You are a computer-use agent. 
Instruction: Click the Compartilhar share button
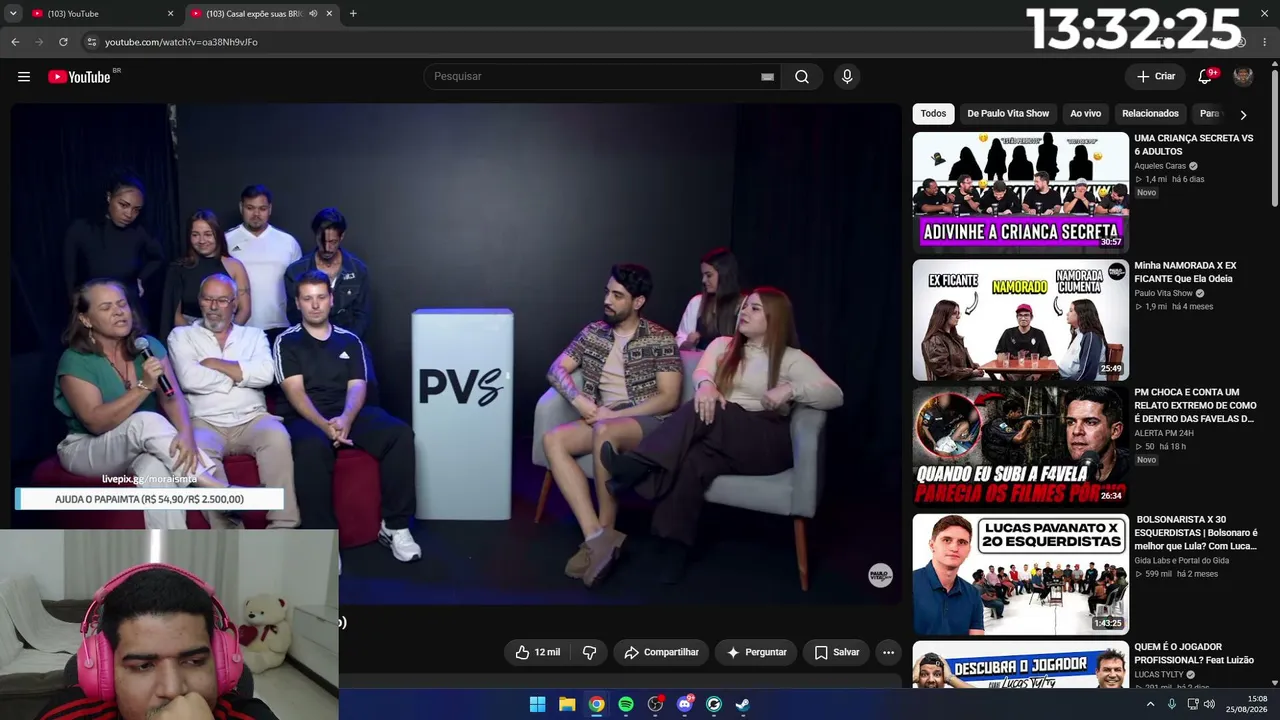tap(661, 652)
